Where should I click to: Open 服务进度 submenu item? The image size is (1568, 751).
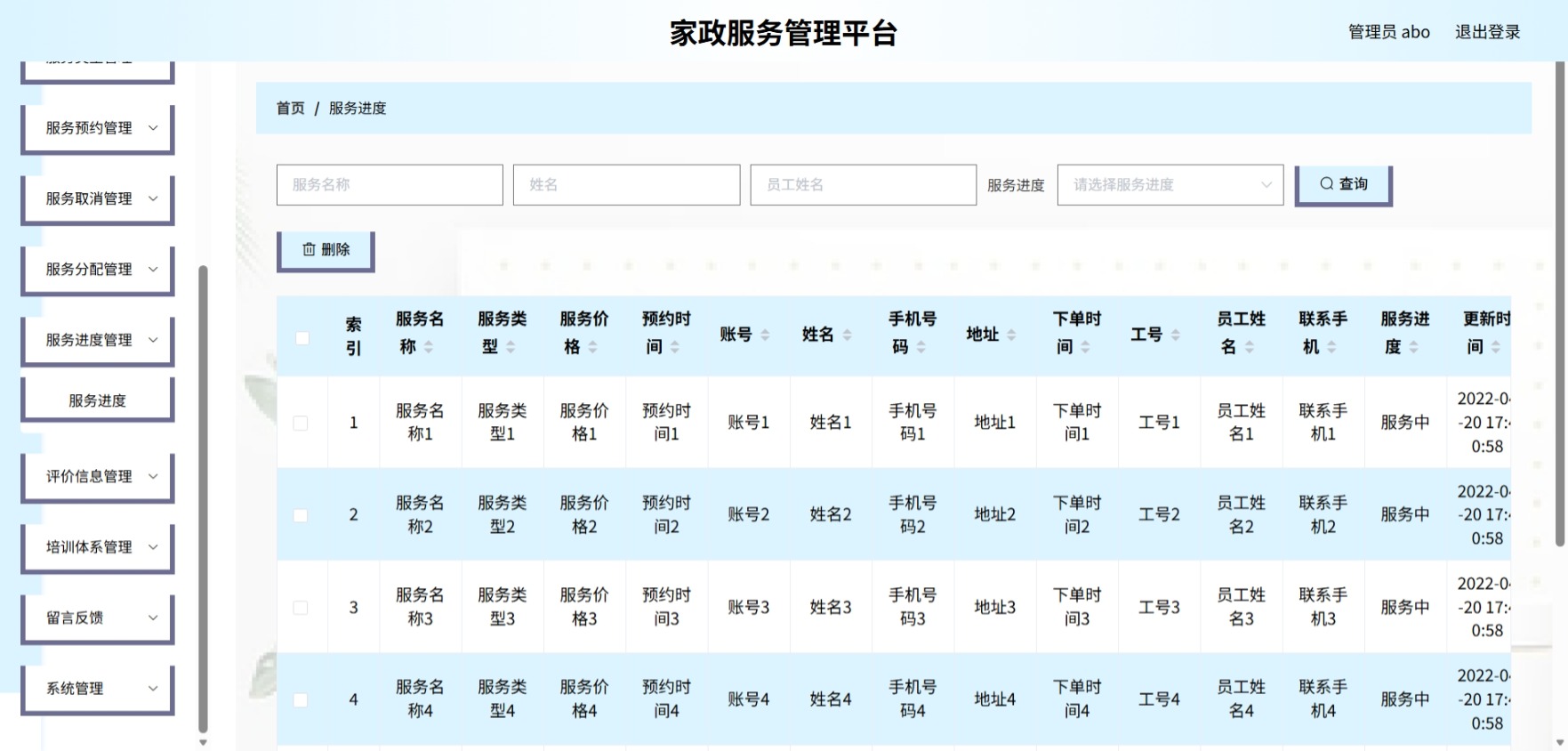97,400
